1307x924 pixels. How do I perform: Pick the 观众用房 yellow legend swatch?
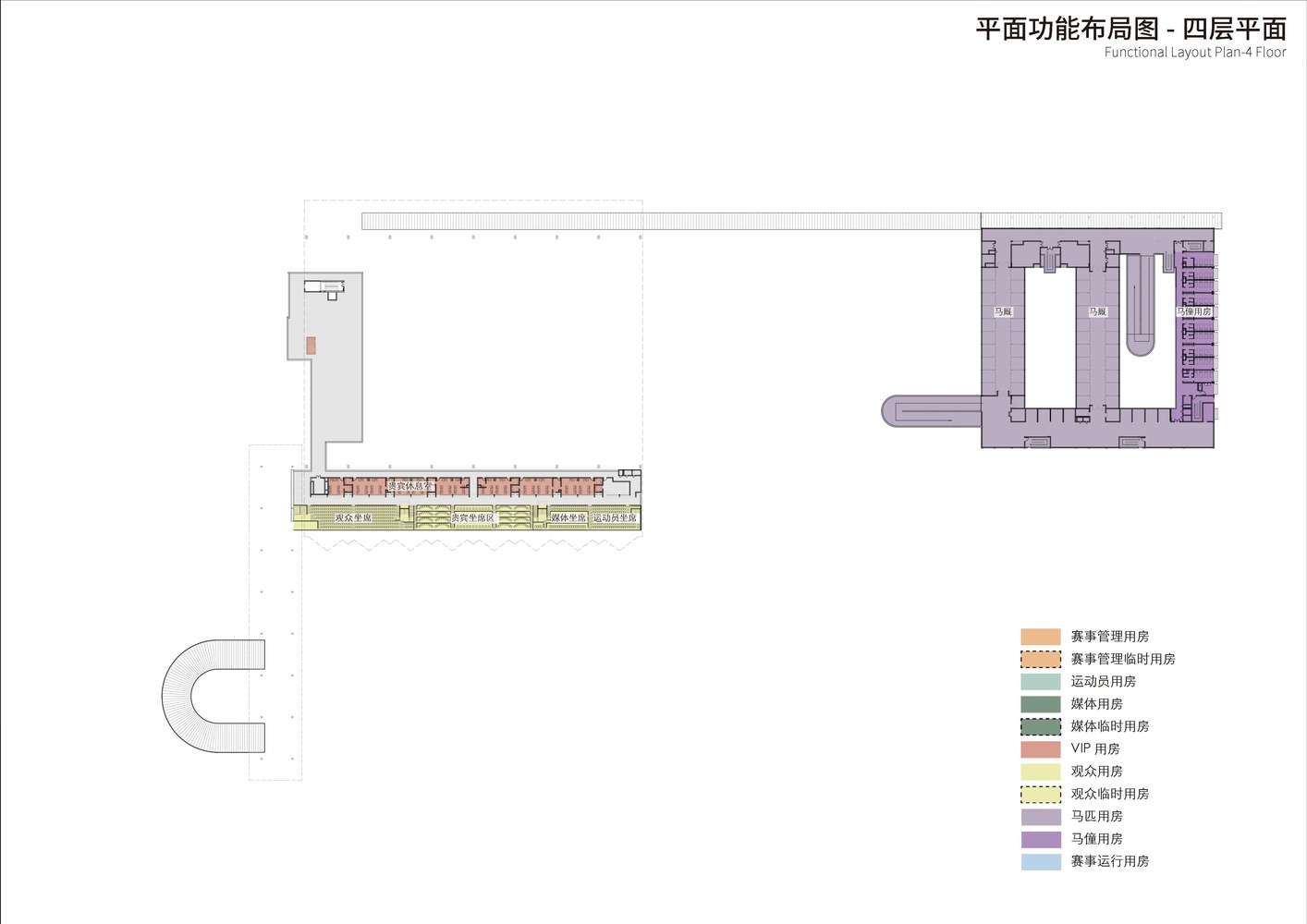(x=1041, y=772)
